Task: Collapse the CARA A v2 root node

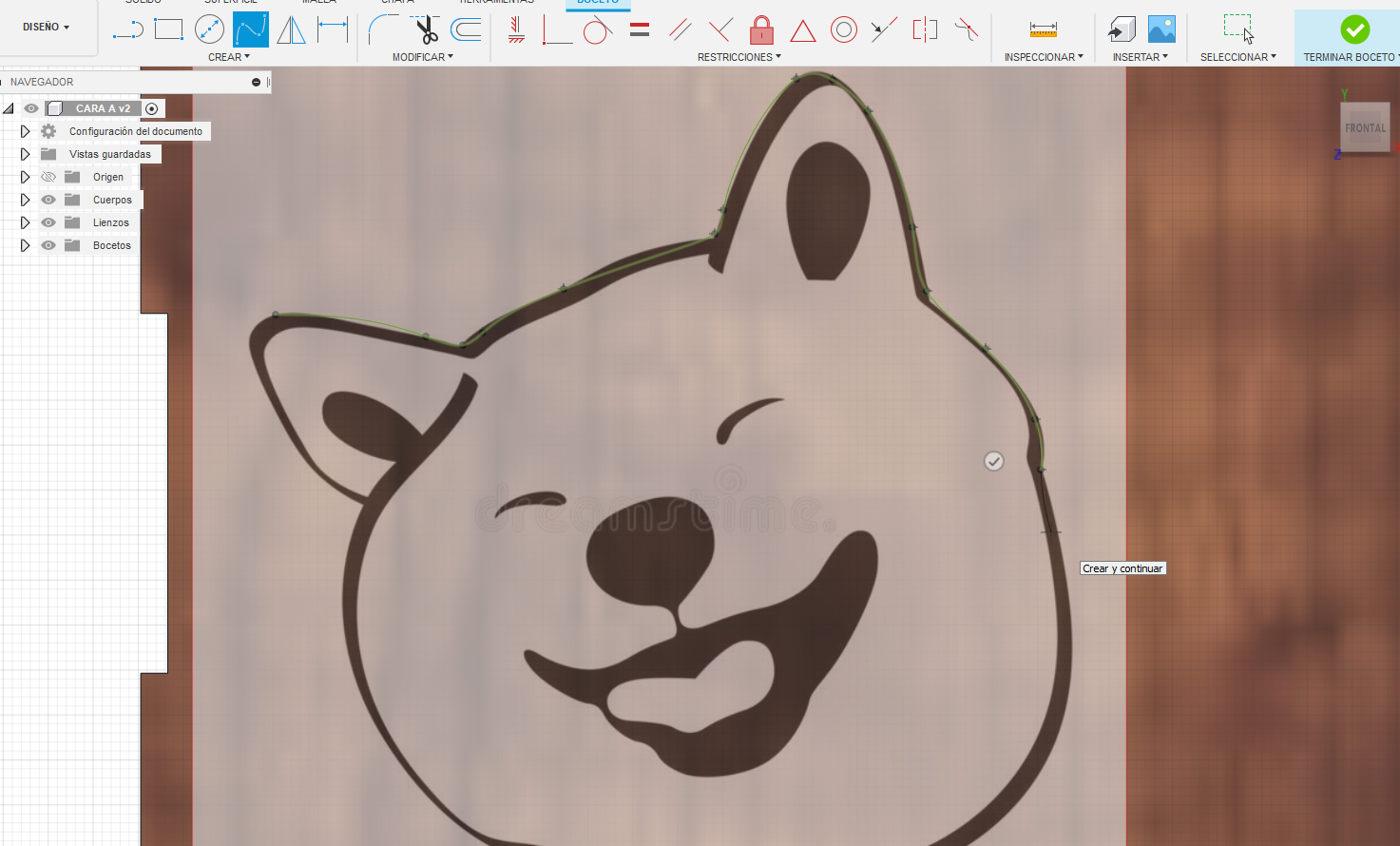Action: (10, 108)
